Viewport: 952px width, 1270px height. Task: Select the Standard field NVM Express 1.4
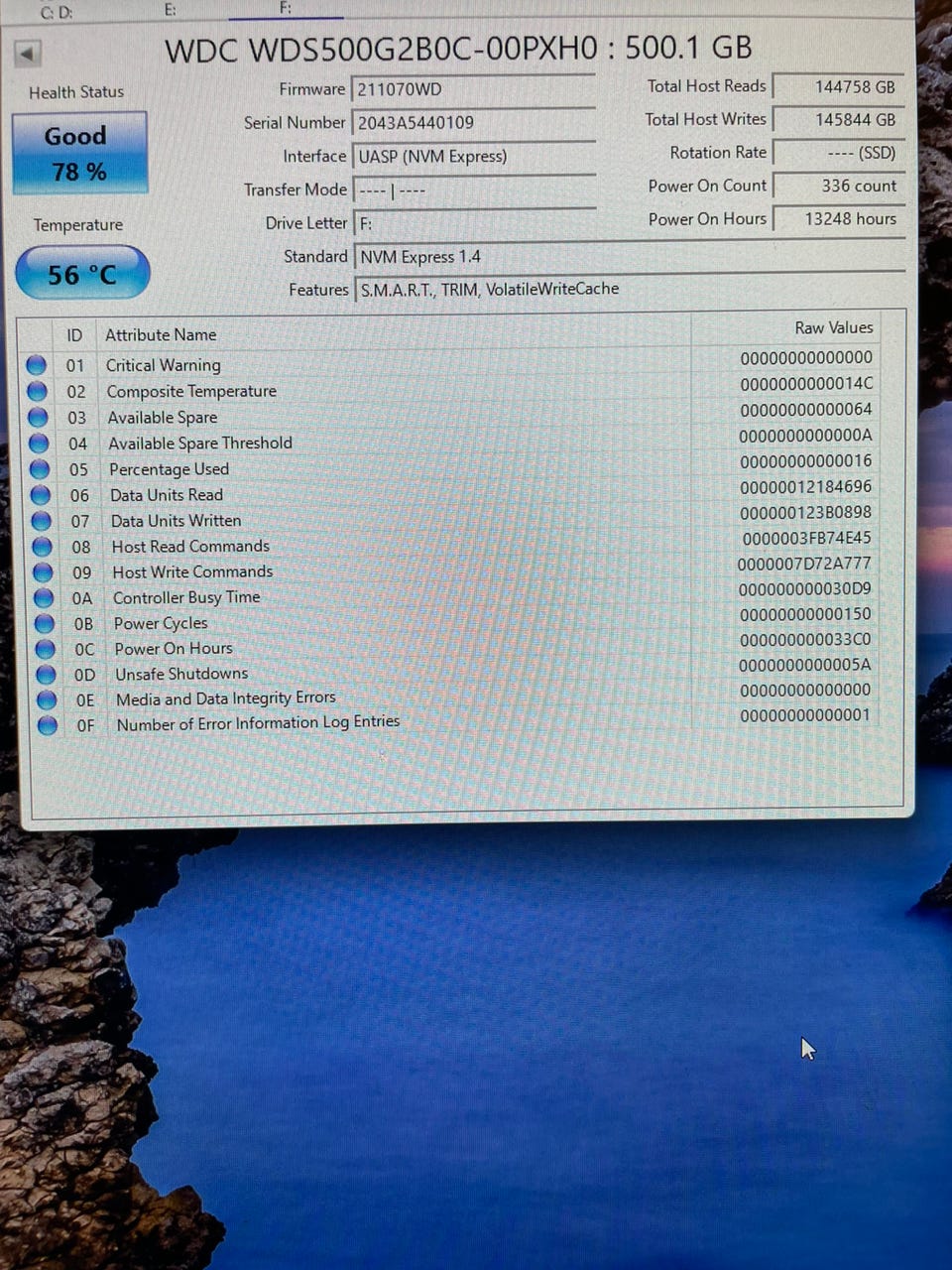click(x=630, y=257)
